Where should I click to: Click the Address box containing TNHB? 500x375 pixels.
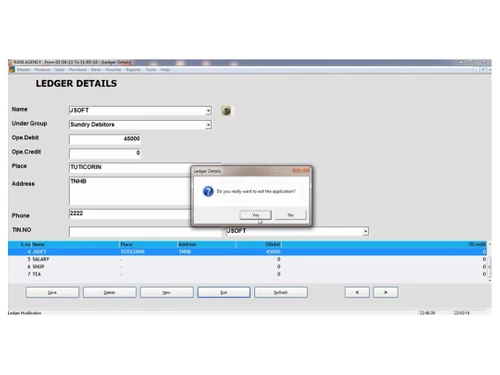coord(130,191)
